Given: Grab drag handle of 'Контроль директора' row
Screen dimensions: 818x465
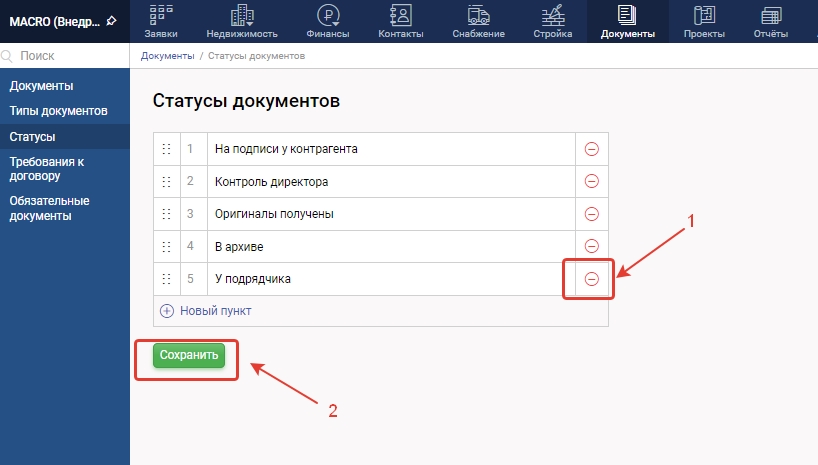Looking at the screenshot, I should 167,182.
